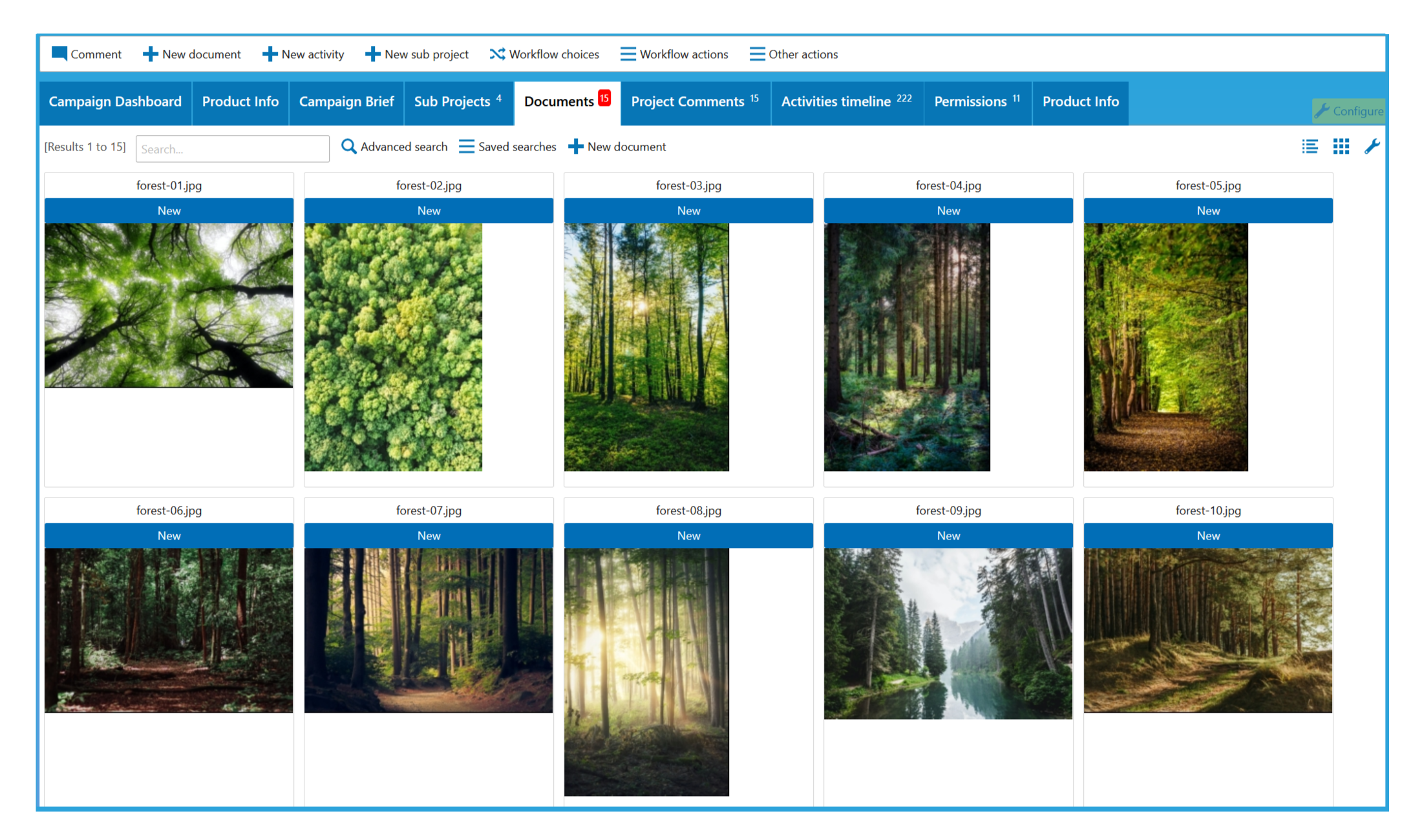
Task: Switch to the first Product Info tab
Action: click(240, 102)
